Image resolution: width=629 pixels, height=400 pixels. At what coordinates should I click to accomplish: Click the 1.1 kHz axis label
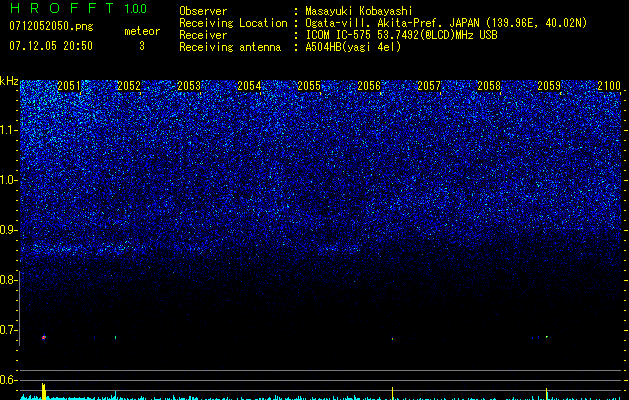9,130
